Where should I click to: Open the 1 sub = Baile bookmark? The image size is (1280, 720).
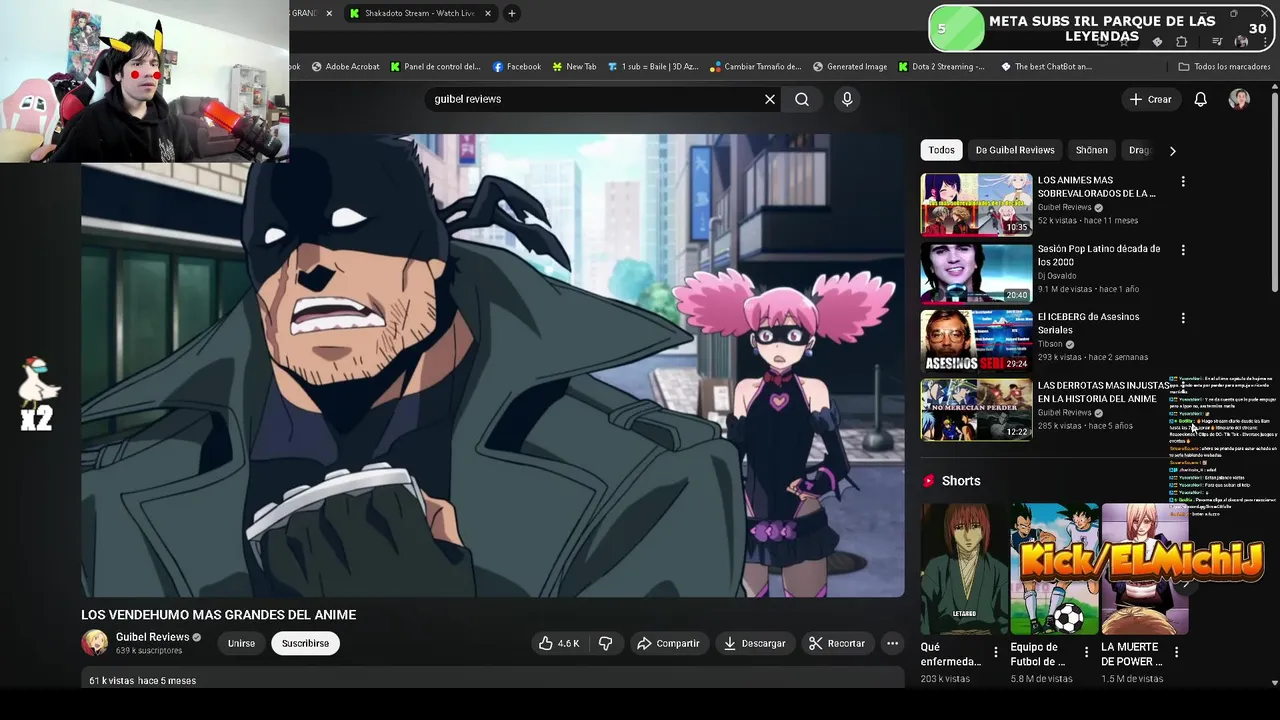coord(652,67)
